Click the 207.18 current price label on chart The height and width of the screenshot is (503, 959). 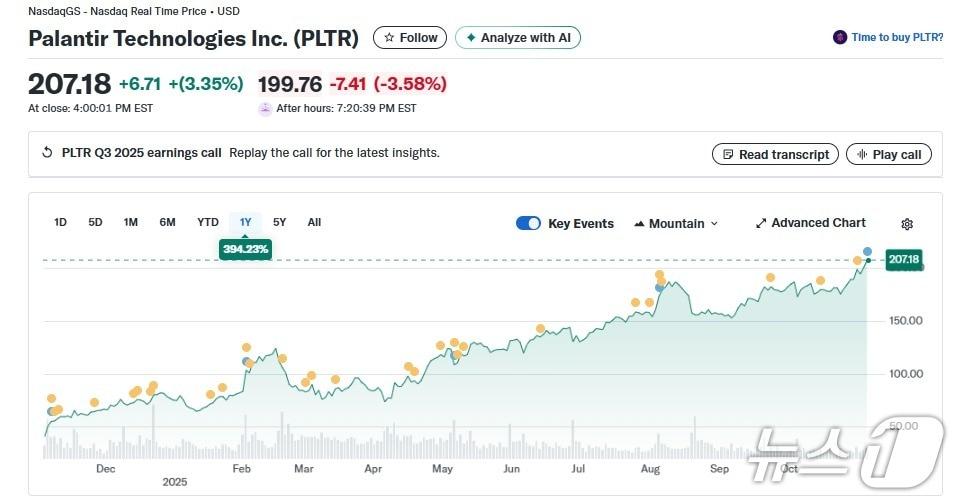tap(902, 259)
